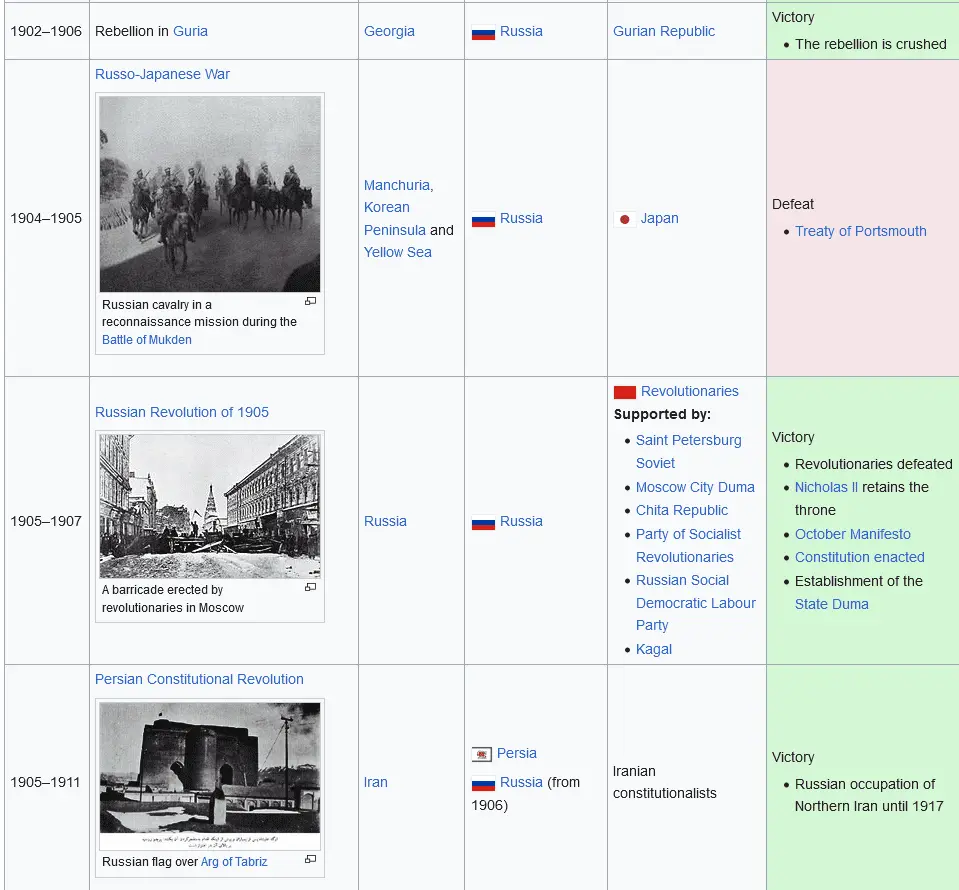
Task: Click Russia flag icon in Russo-Japanese War row
Action: (483, 219)
